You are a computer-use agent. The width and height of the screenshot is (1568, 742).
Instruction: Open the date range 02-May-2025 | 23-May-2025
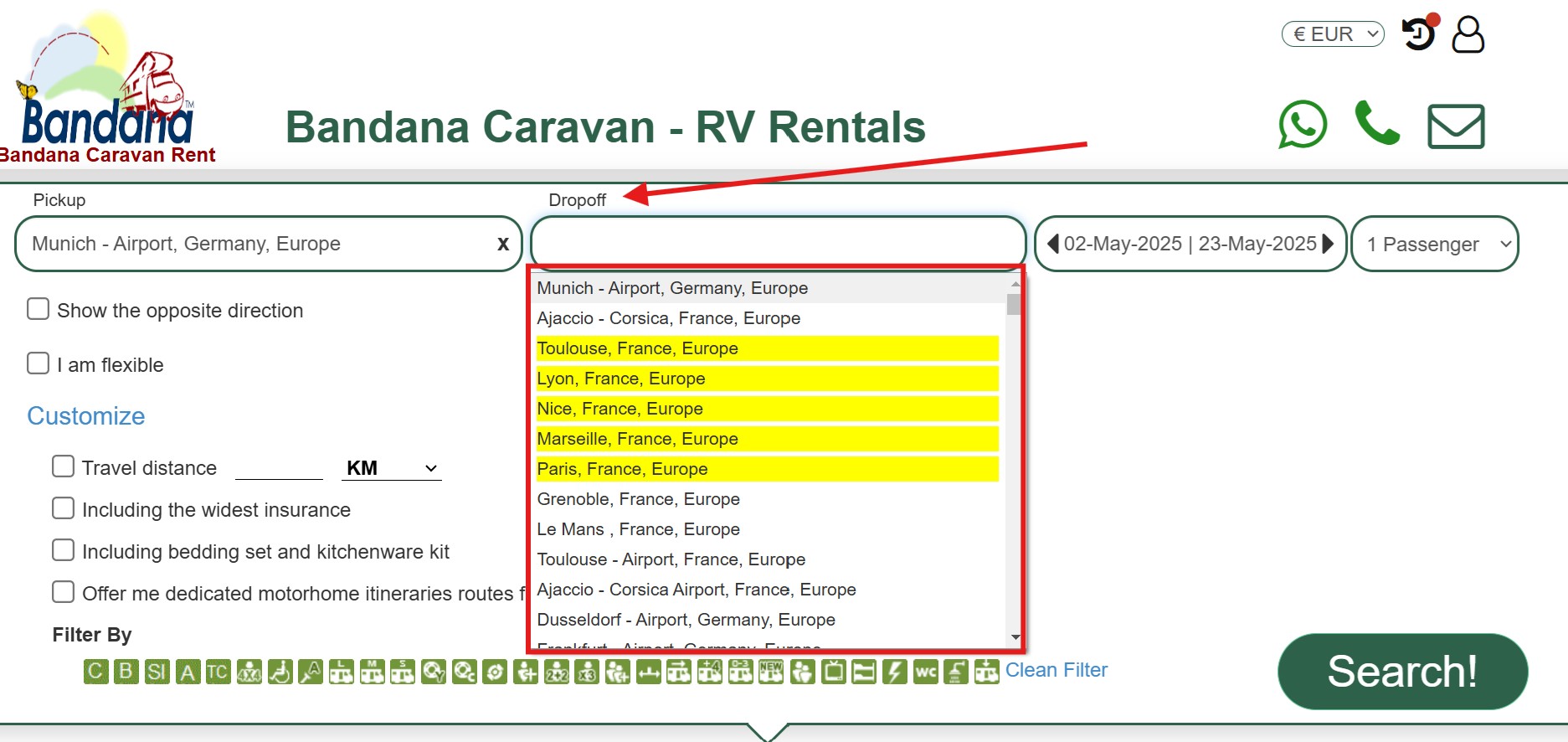click(1190, 244)
